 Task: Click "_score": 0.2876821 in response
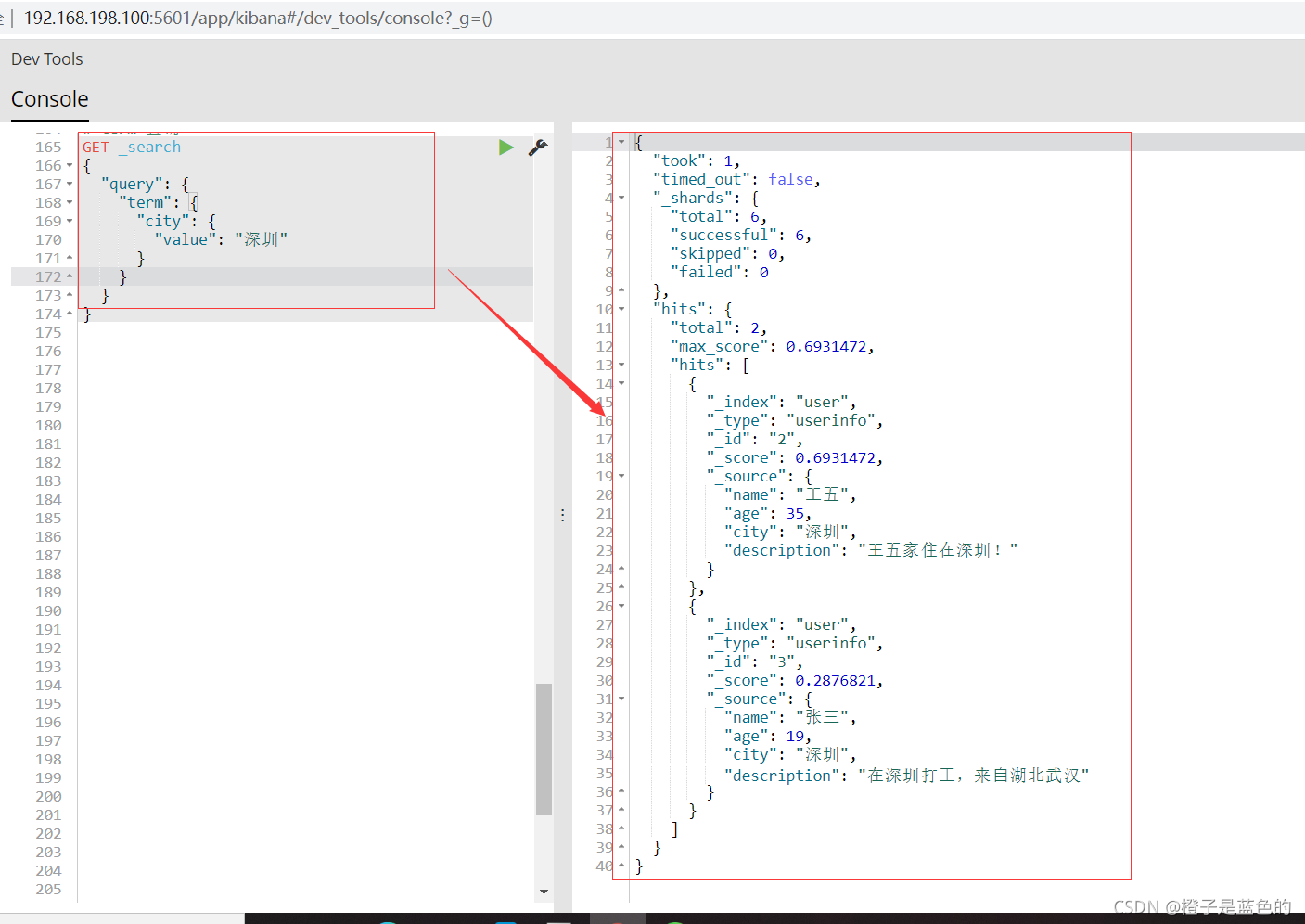[x=795, y=680]
